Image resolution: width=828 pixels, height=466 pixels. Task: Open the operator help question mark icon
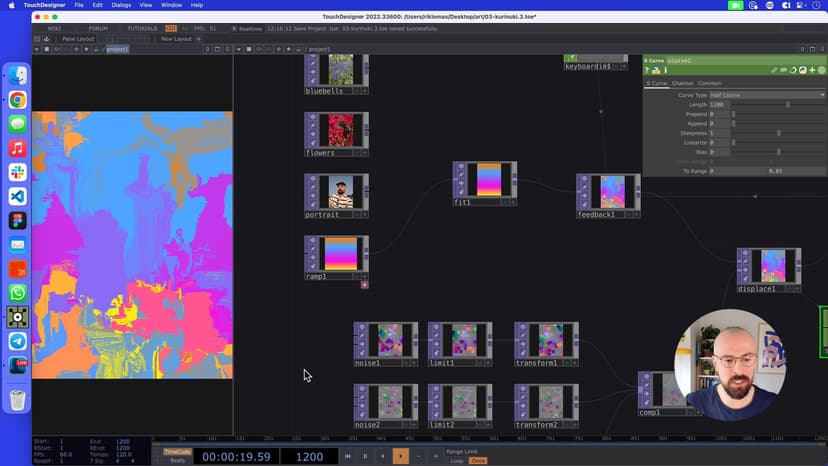click(x=647, y=70)
